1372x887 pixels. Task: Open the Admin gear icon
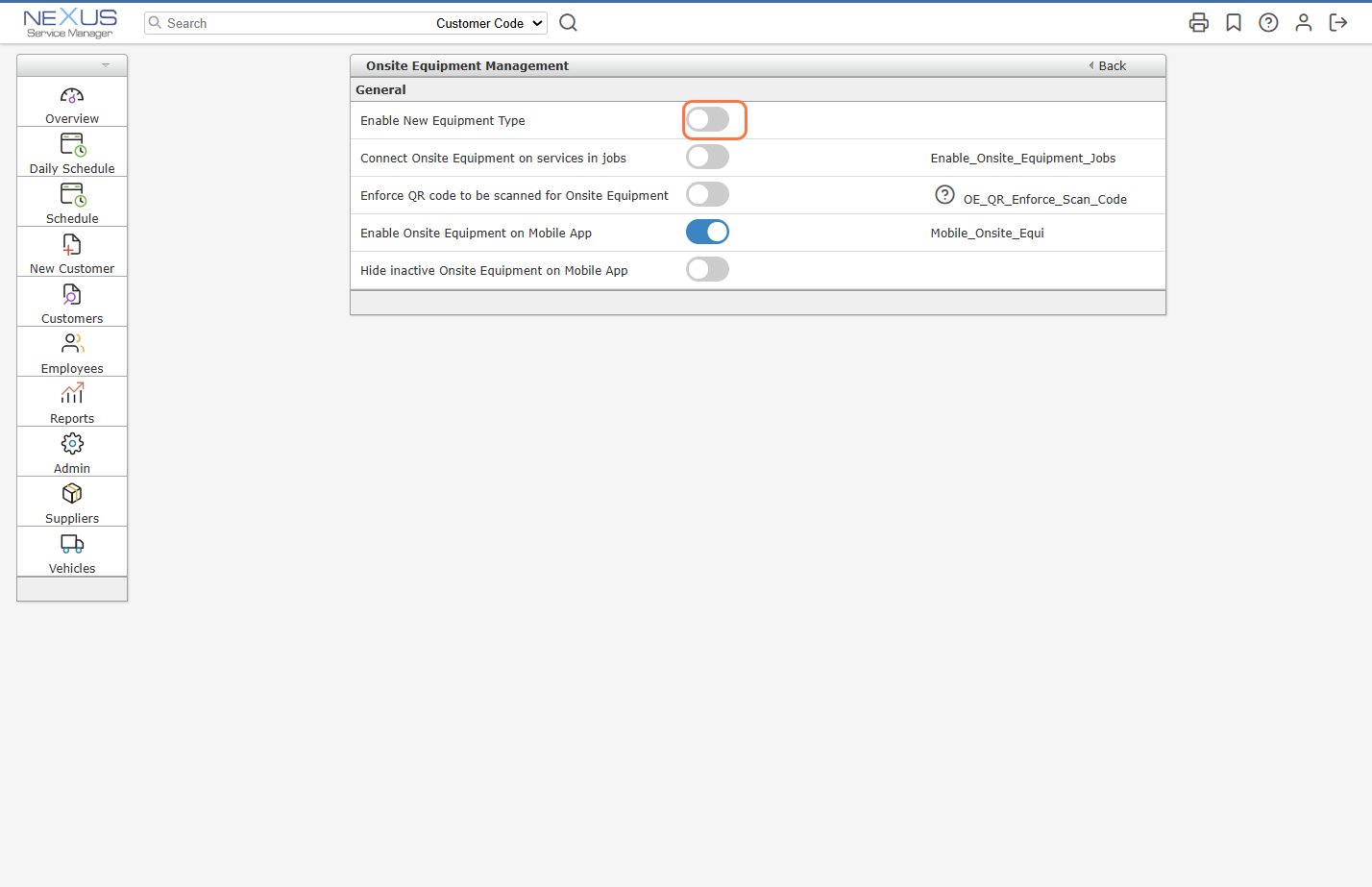(72, 444)
